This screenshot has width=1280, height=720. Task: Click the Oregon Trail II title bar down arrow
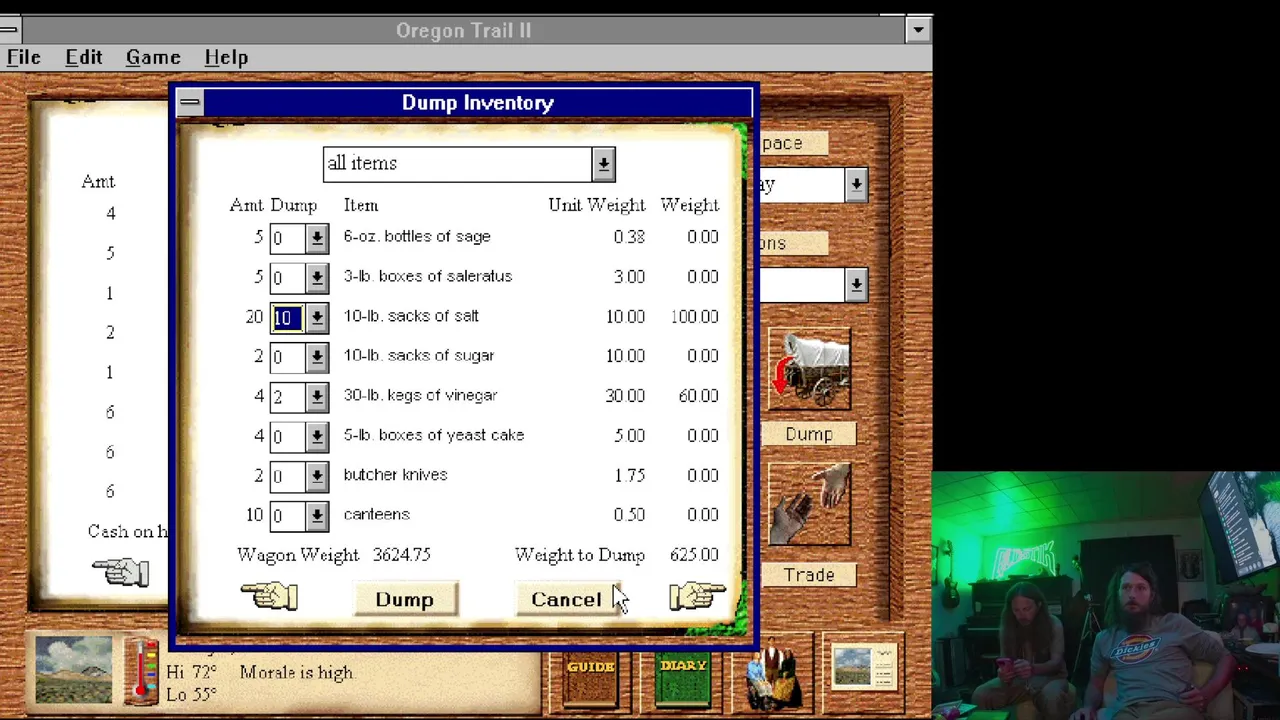click(x=918, y=30)
